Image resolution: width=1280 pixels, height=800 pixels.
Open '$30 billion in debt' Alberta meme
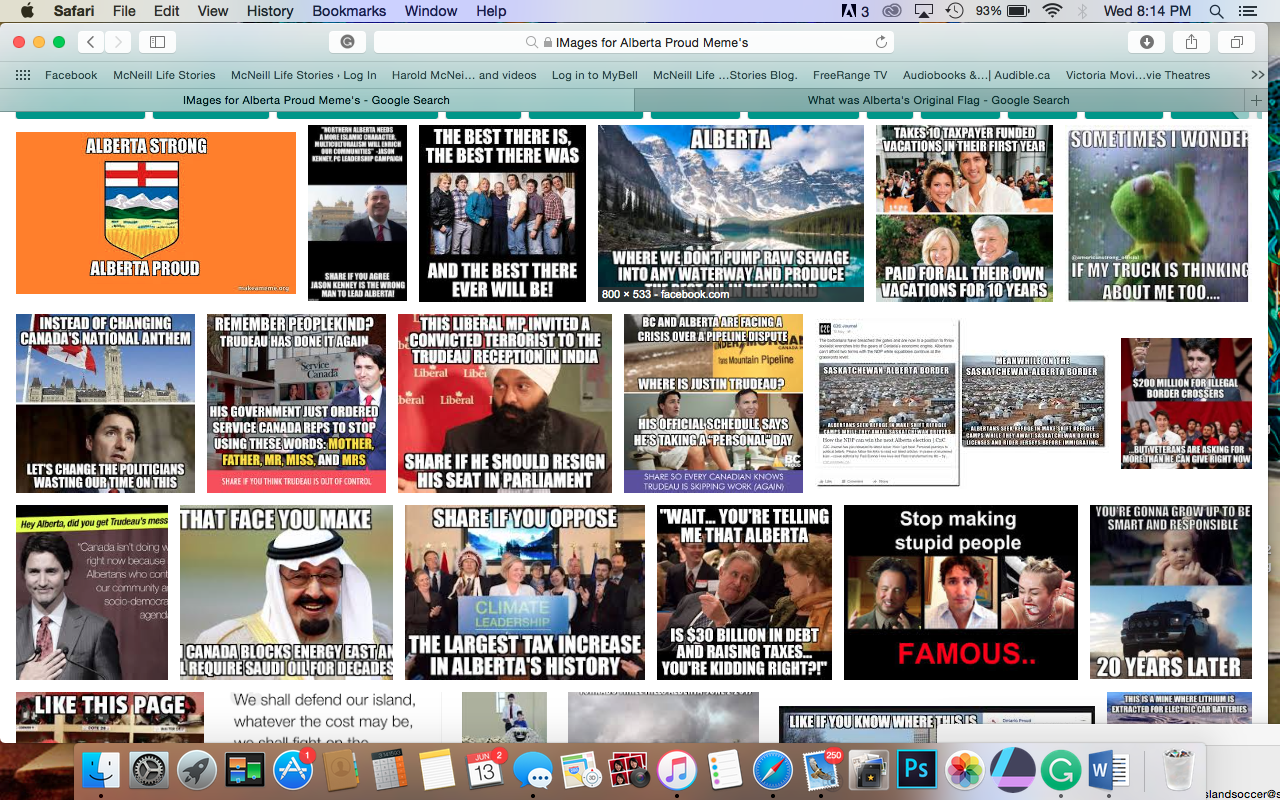click(744, 592)
